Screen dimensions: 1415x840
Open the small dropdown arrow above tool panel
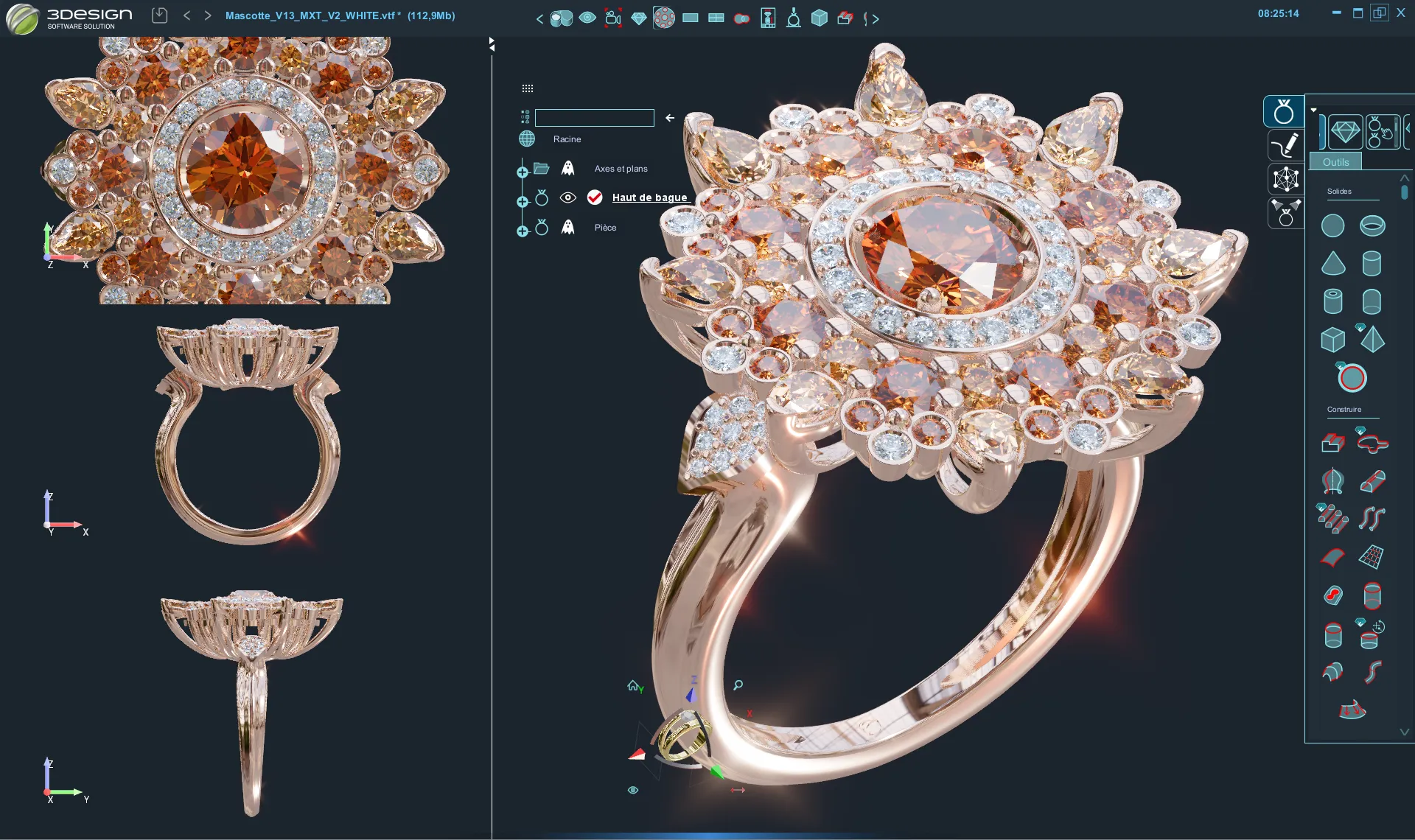tap(1313, 110)
